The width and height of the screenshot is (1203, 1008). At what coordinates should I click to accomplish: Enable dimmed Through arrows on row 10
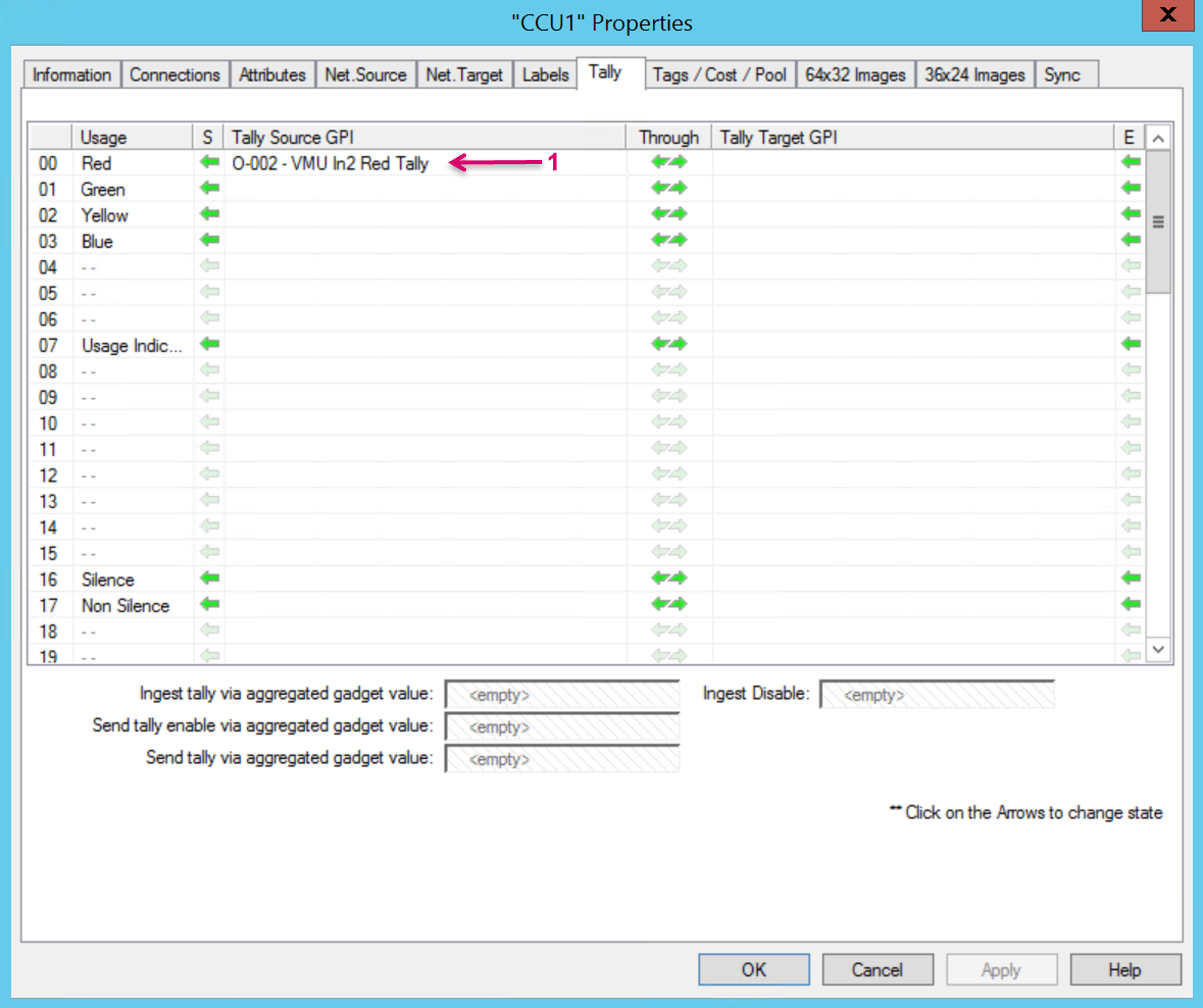[669, 422]
